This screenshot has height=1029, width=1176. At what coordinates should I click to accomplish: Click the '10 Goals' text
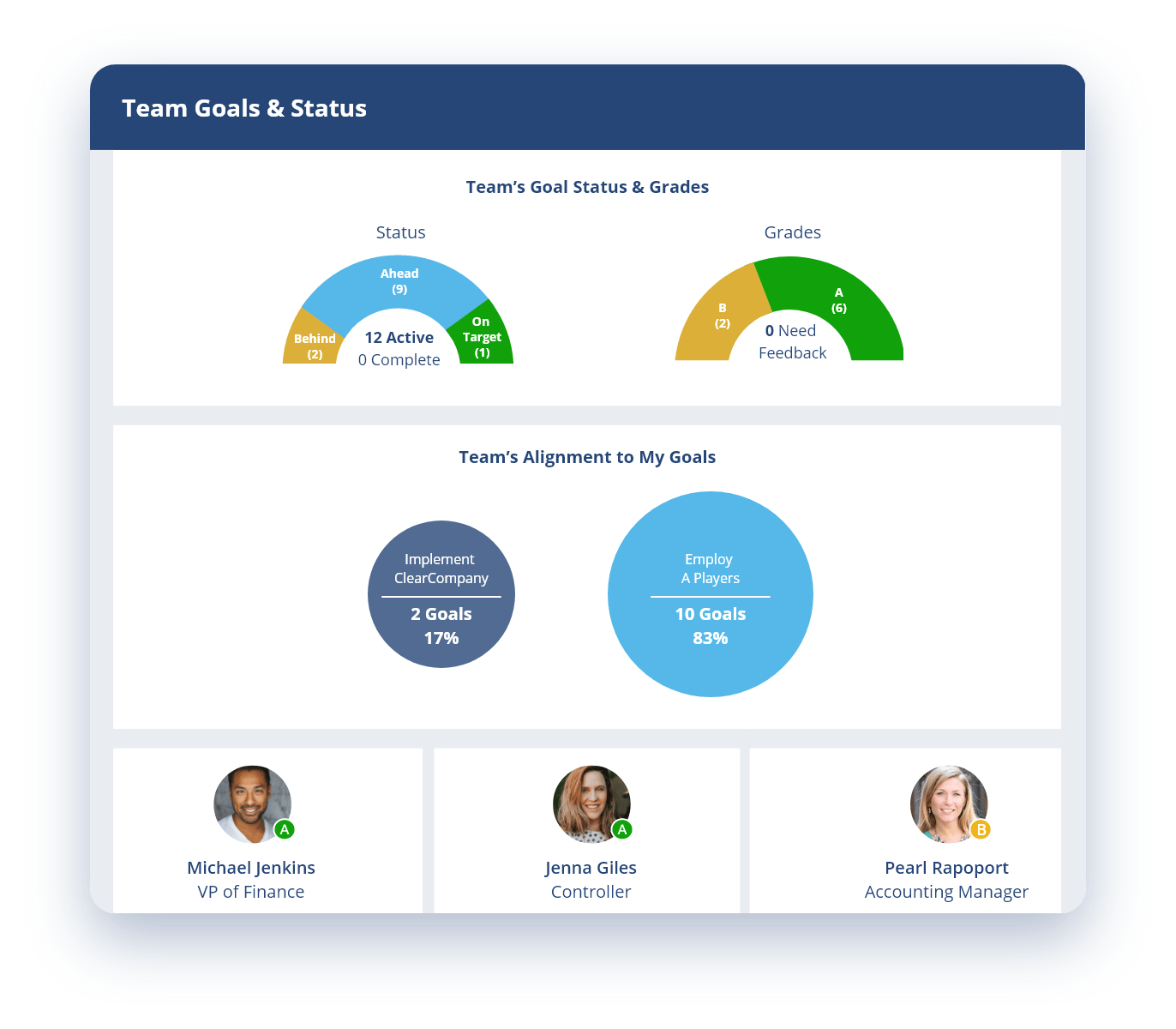[x=710, y=614]
